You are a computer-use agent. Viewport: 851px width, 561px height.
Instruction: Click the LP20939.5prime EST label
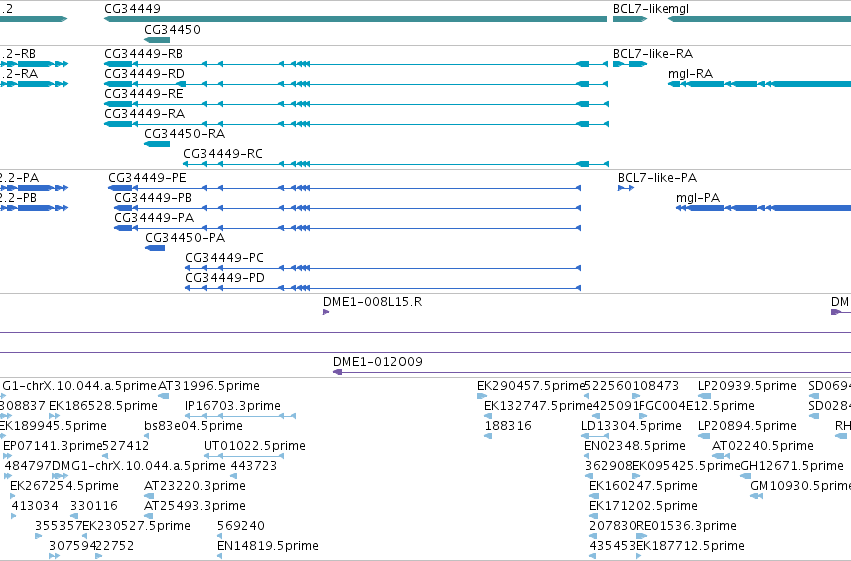click(747, 386)
